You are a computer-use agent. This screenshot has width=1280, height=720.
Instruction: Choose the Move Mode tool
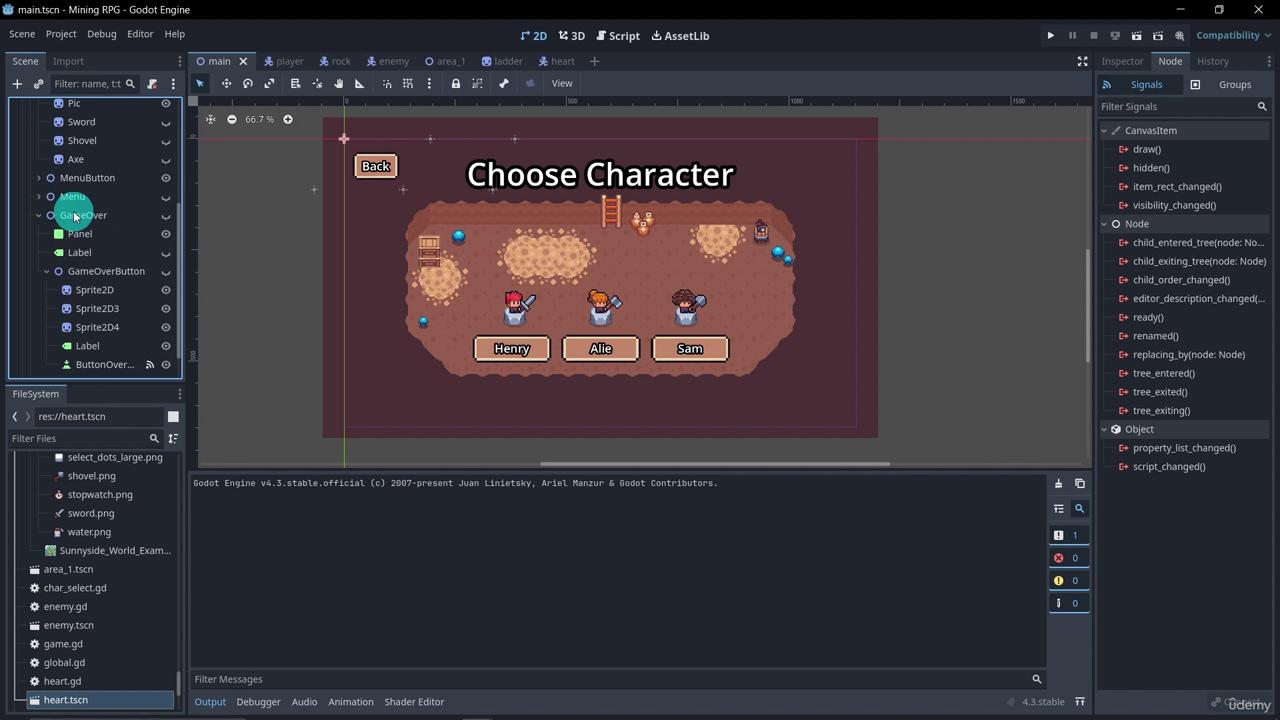click(226, 84)
